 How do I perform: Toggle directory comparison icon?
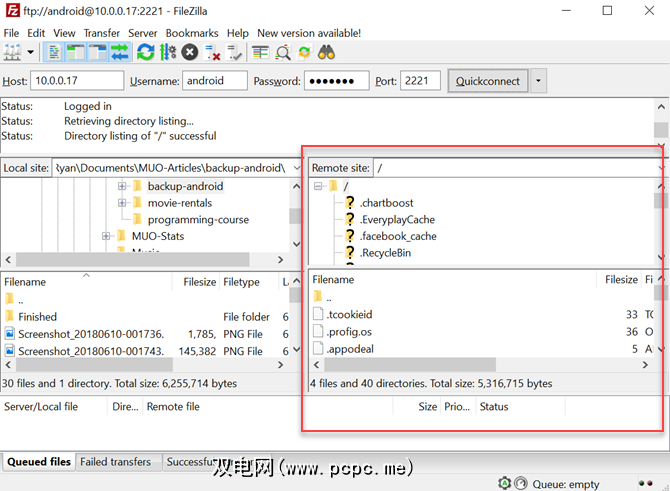[x=283, y=53]
